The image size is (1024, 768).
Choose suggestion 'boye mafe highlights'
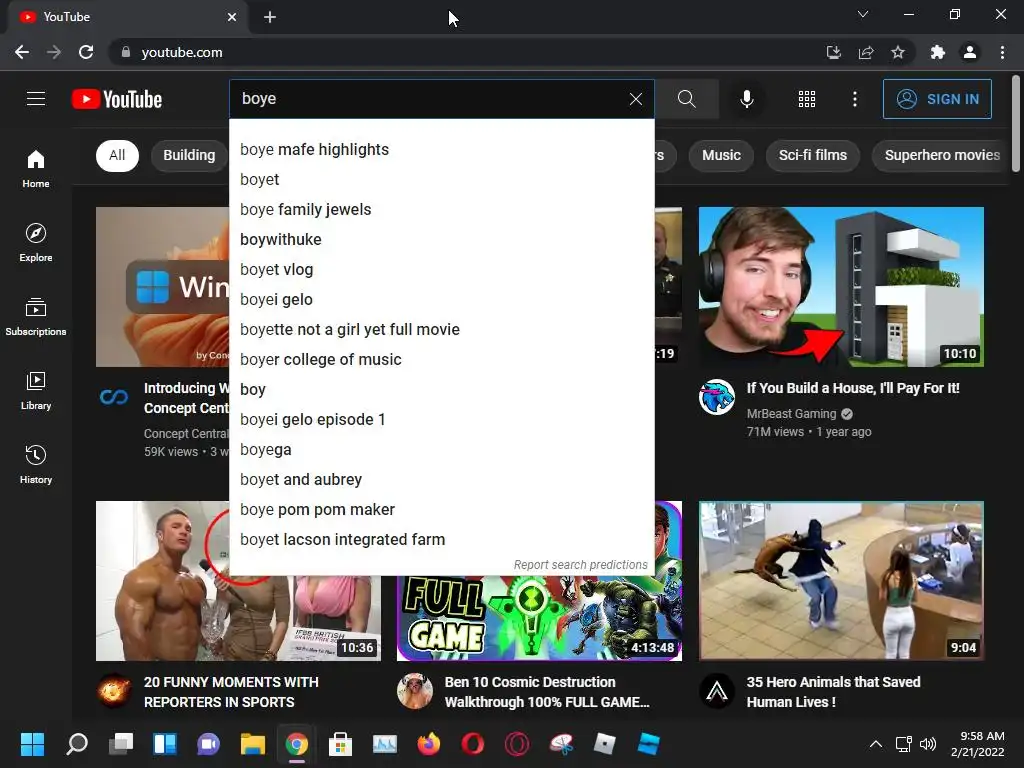click(x=441, y=150)
